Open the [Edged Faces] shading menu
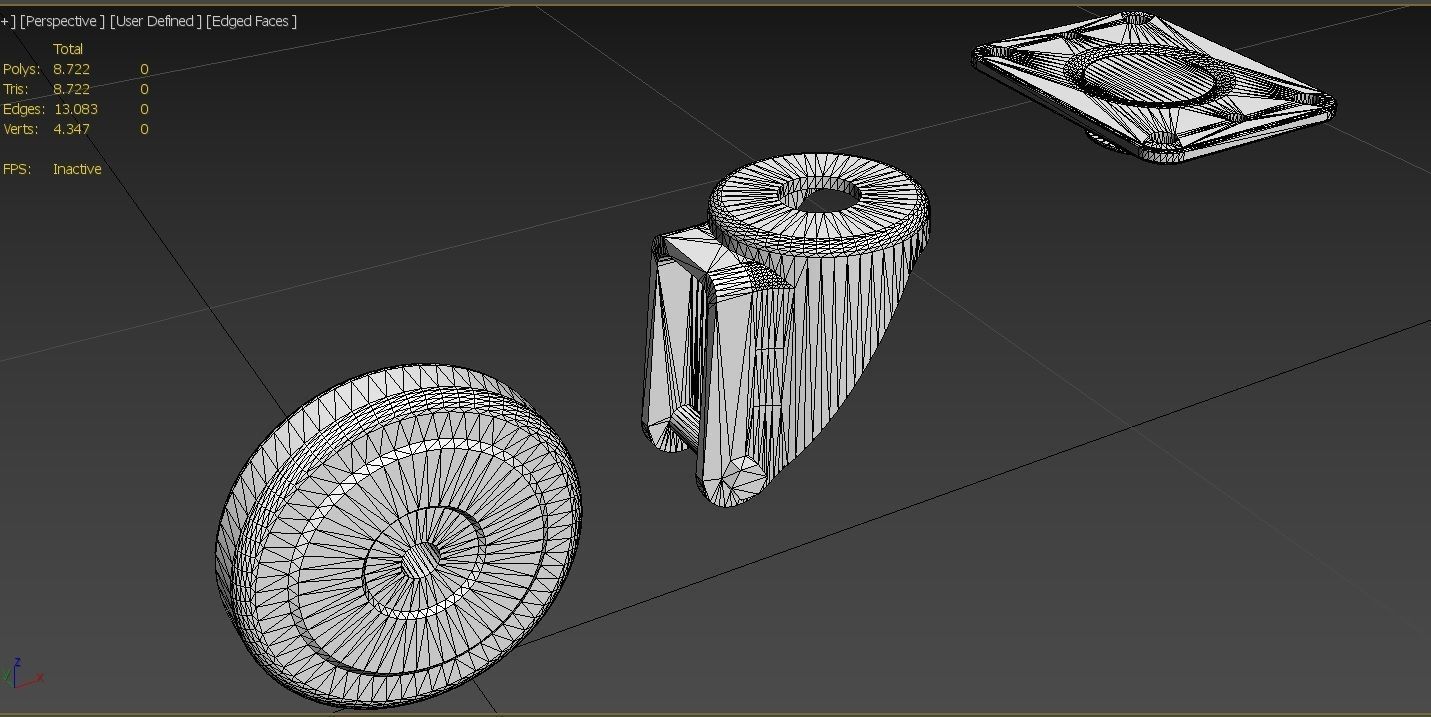 (x=251, y=21)
